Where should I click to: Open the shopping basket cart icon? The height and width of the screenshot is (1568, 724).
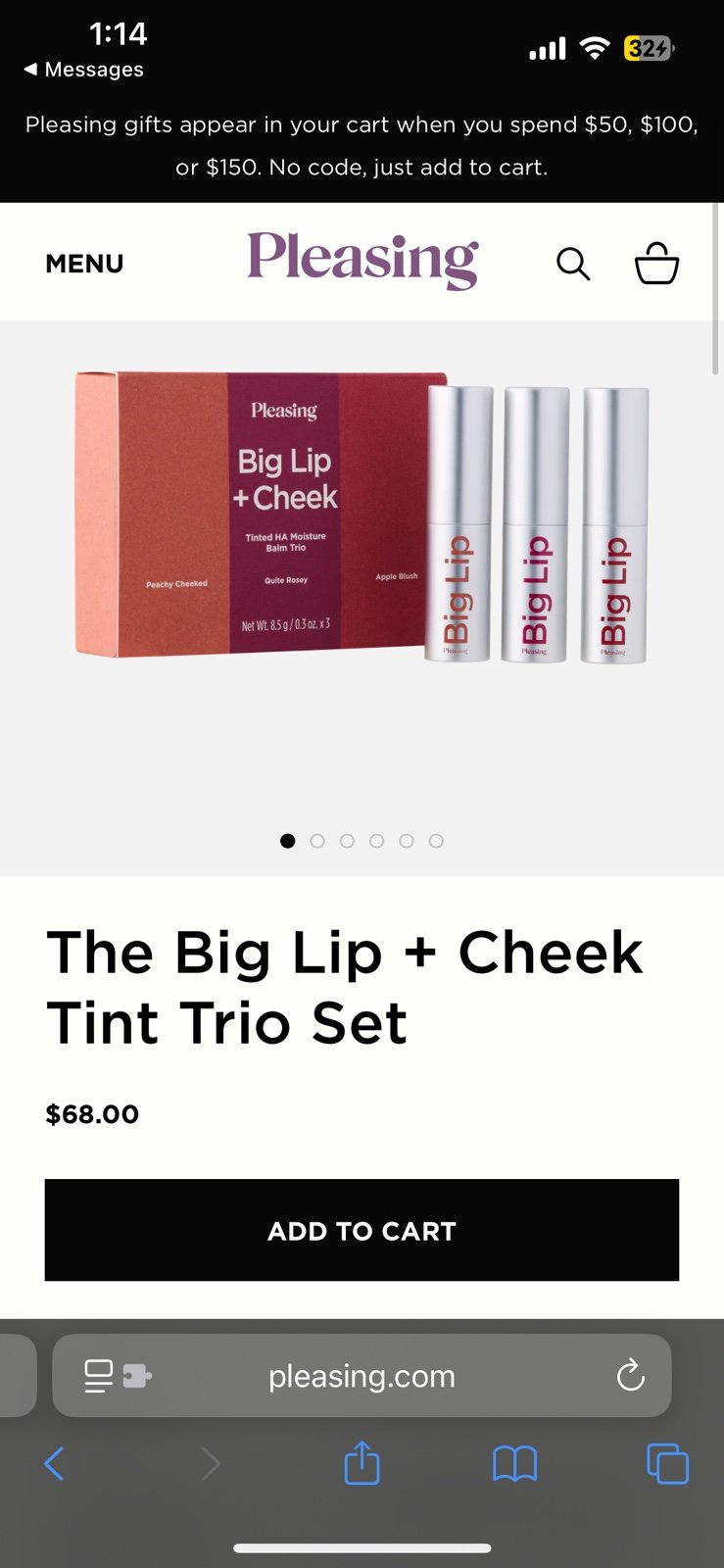[656, 263]
